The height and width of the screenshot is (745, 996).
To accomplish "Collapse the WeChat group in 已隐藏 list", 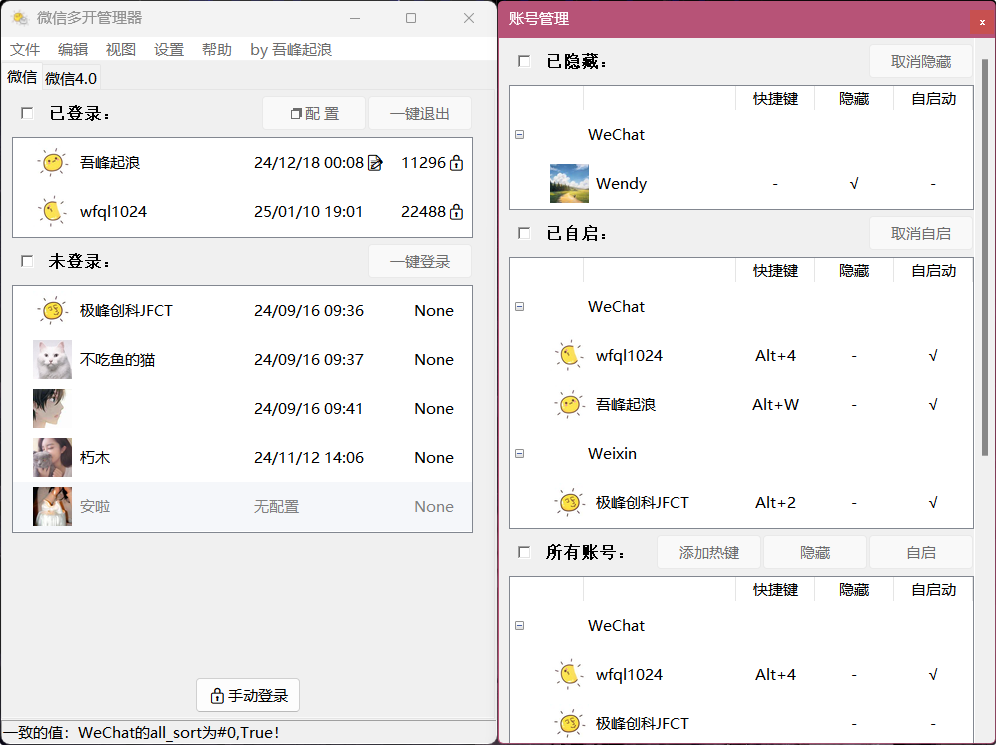I will pos(520,135).
